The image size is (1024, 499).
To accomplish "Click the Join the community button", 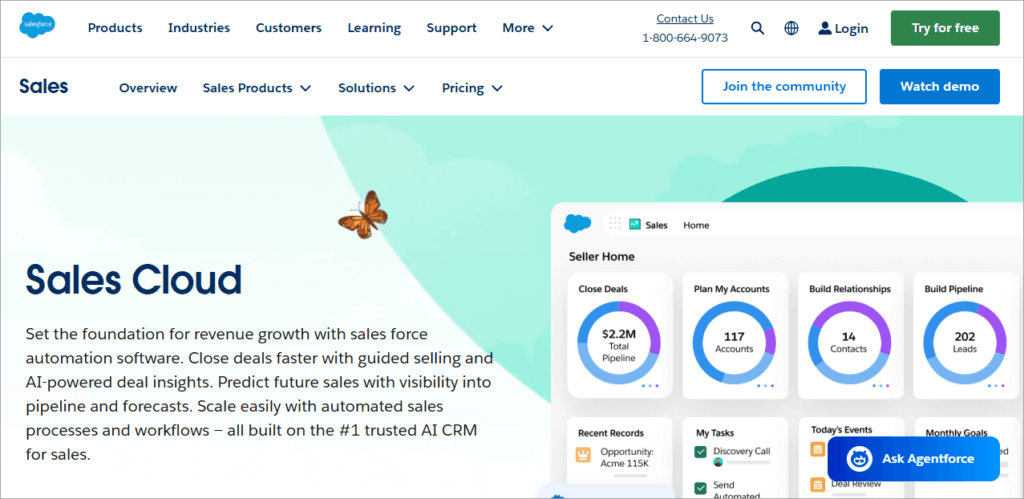I will [x=784, y=86].
